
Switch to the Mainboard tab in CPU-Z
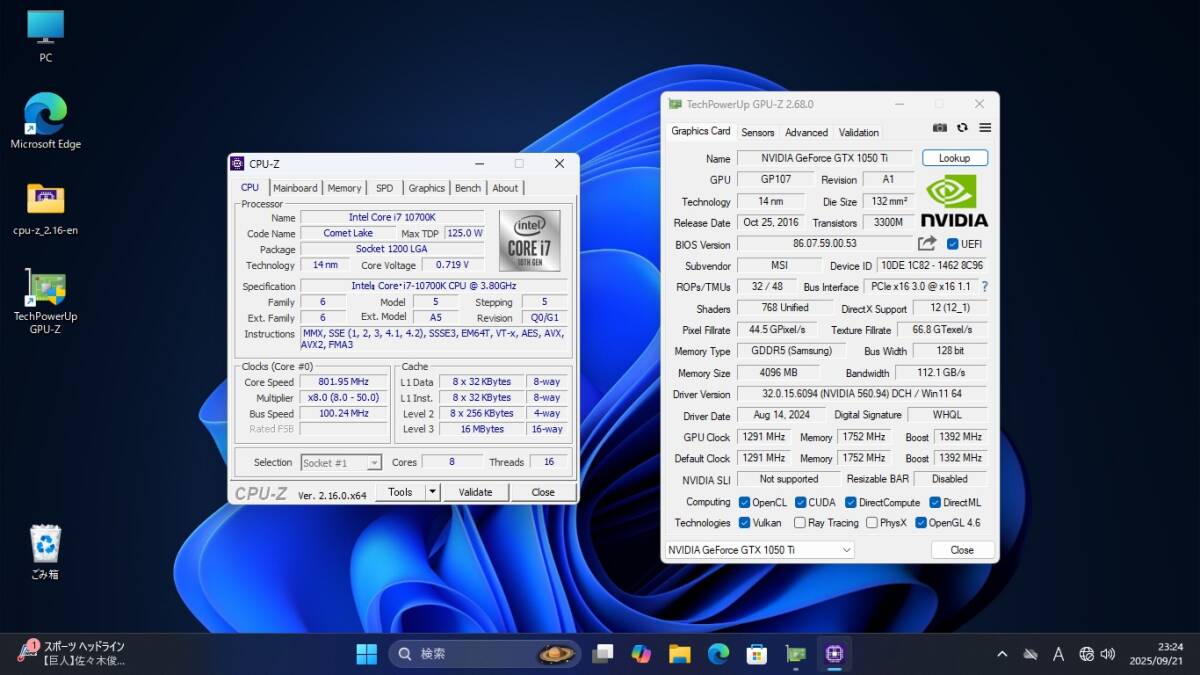coord(295,188)
